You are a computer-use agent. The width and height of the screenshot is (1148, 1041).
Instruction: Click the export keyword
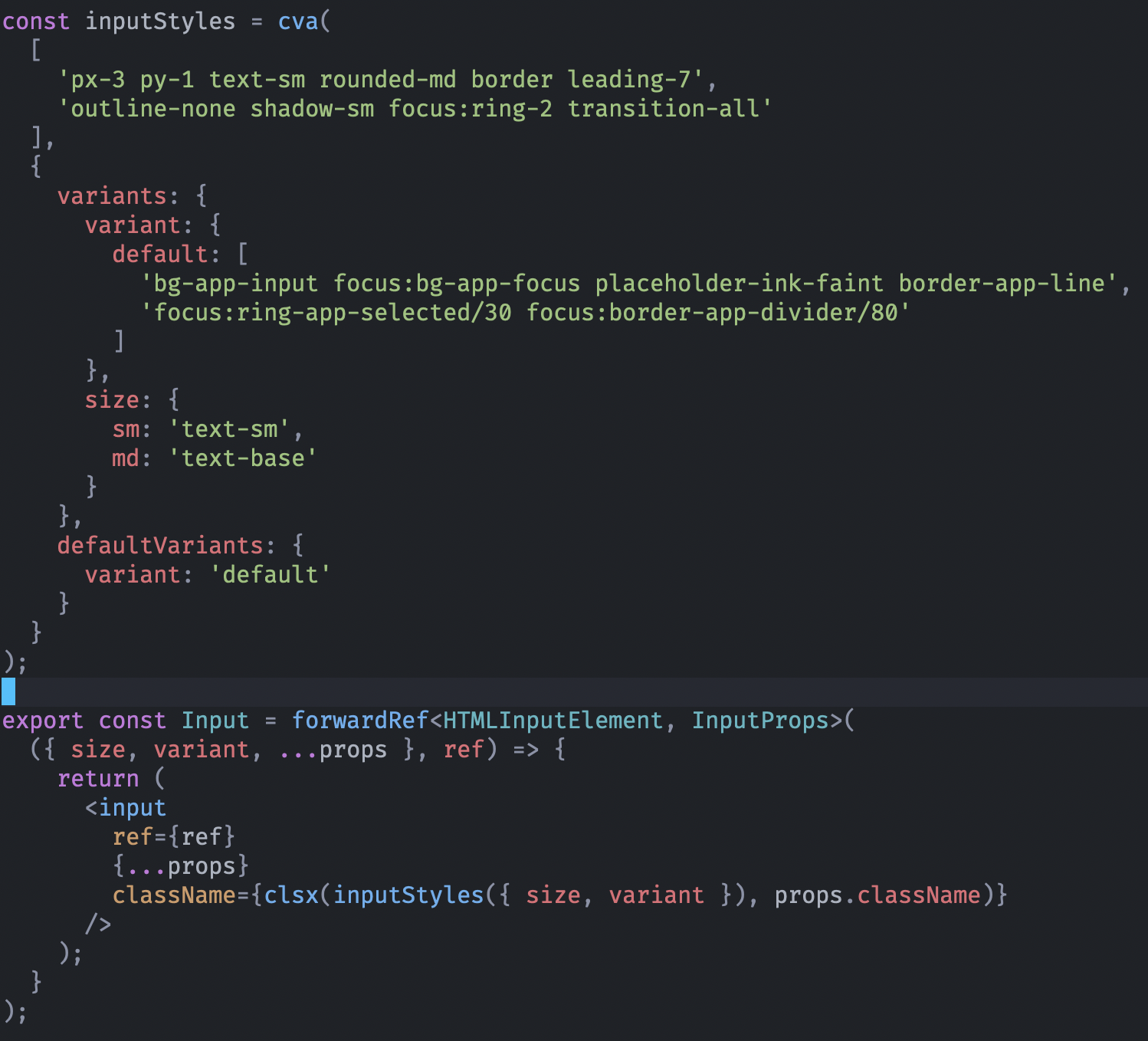tap(43, 721)
